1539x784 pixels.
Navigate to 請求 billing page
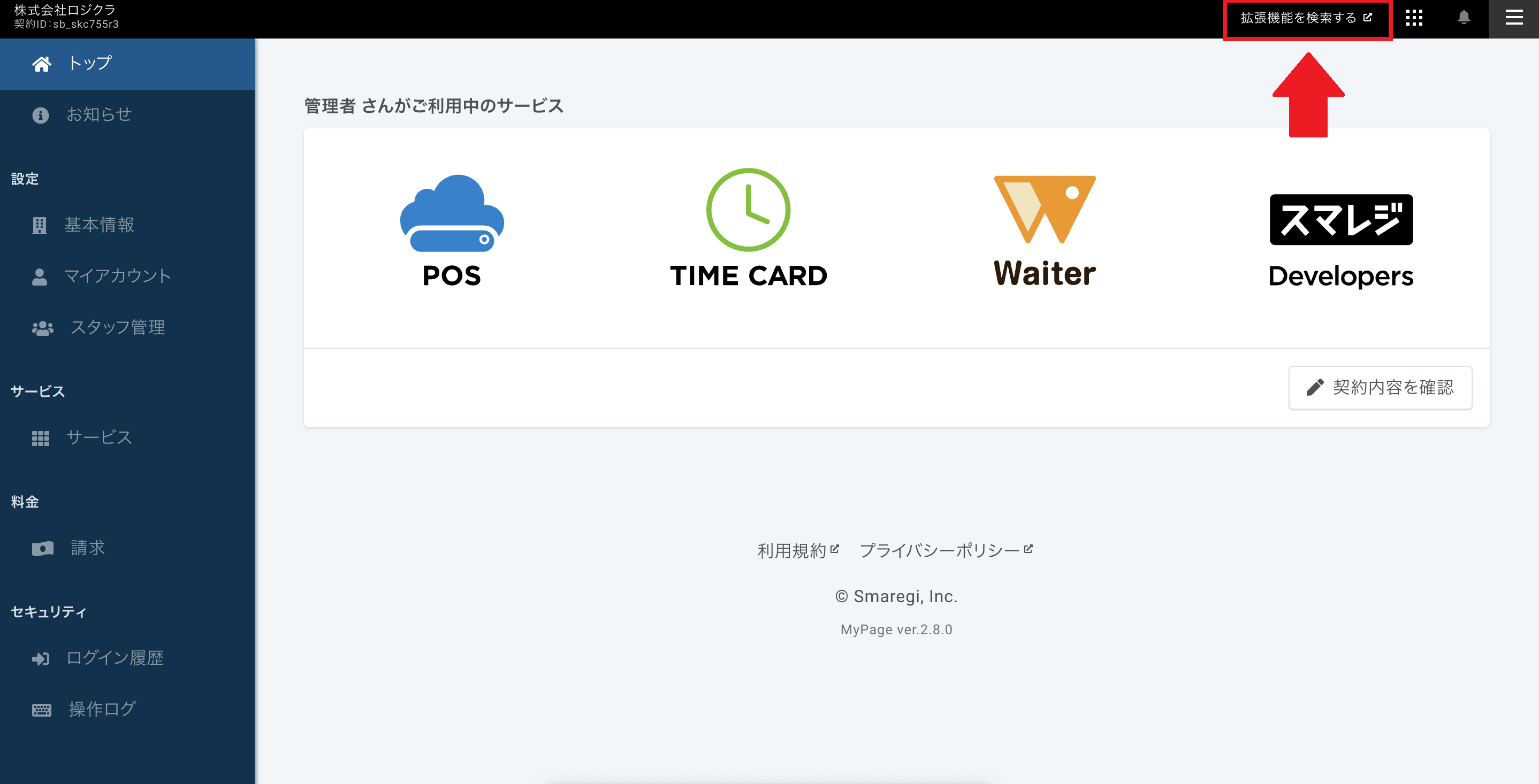(x=87, y=548)
